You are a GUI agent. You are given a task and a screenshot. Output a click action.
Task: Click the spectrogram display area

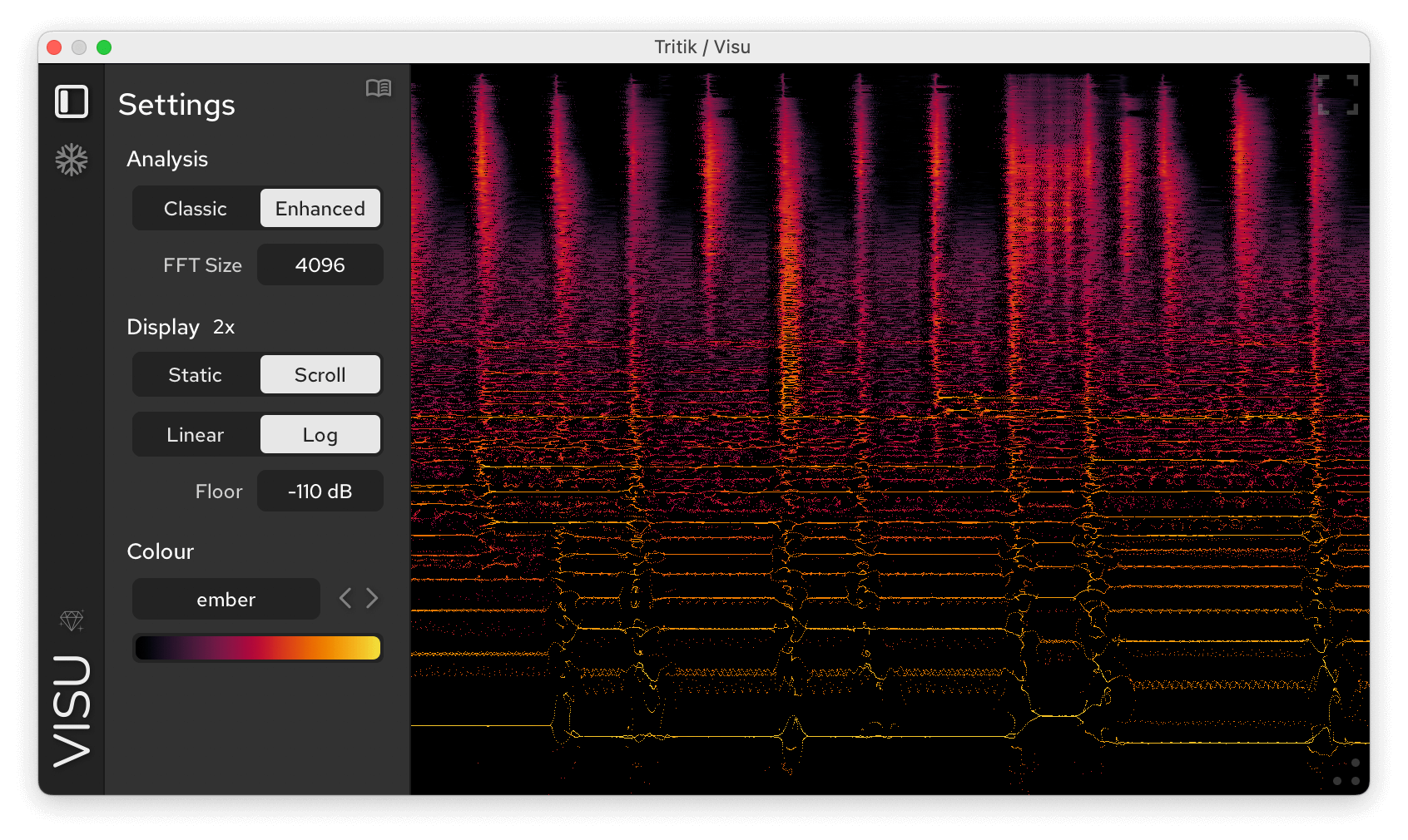(x=890, y=429)
